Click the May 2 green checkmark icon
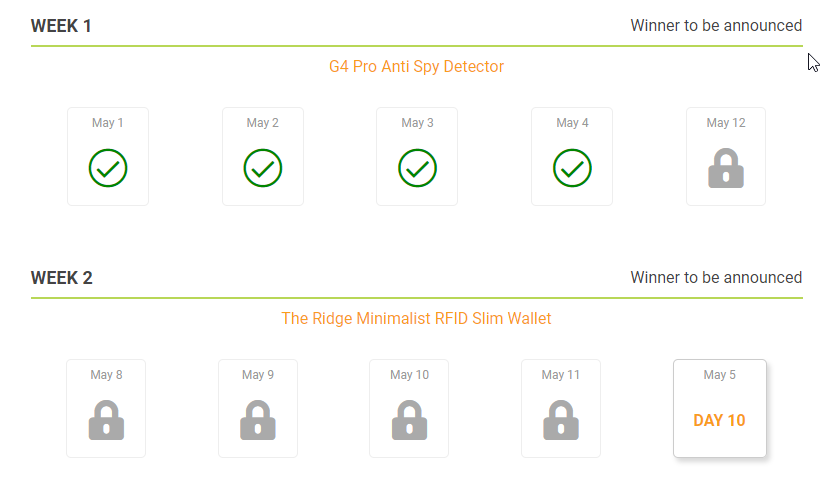This screenshot has height=495, width=822. pos(263,168)
